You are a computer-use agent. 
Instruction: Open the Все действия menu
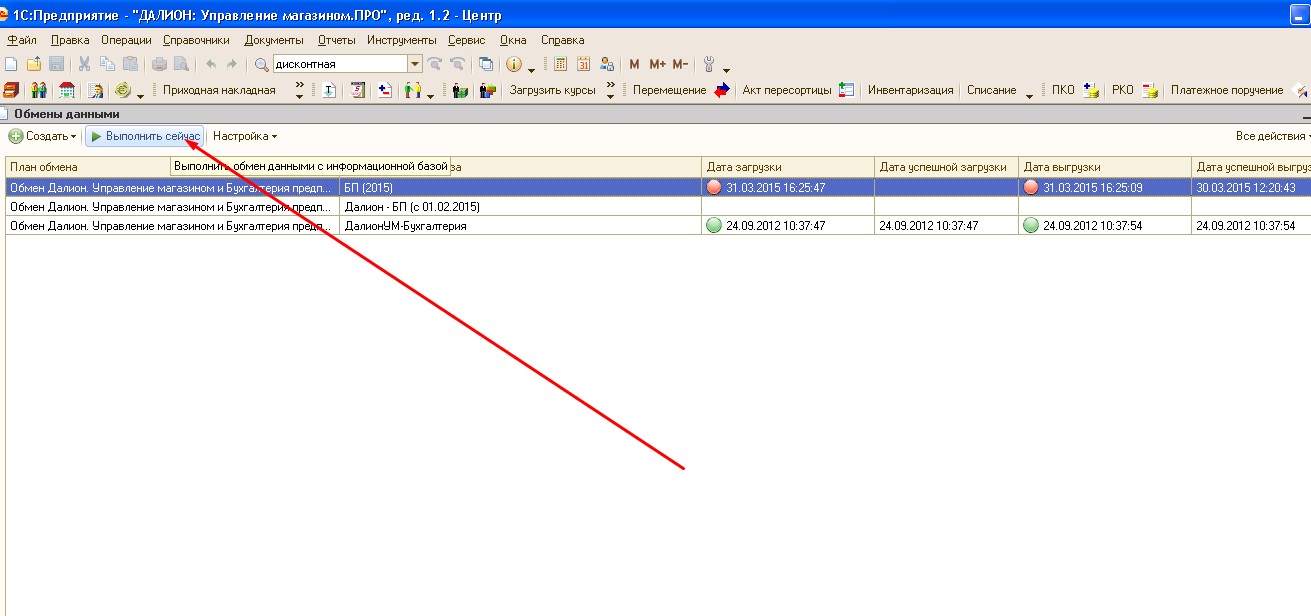pyautogui.click(x=1271, y=136)
